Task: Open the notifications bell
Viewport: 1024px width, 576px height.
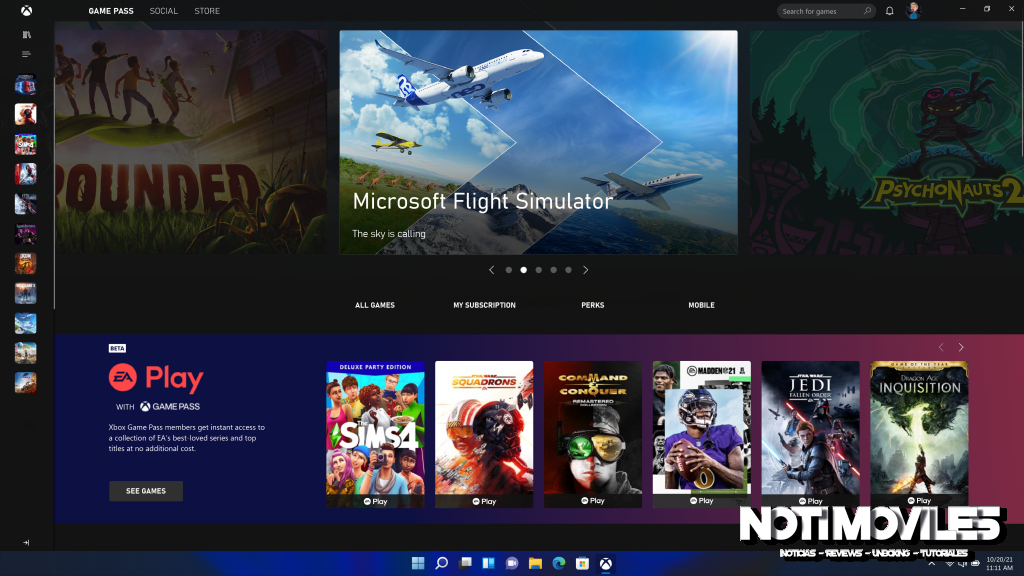Action: pyautogui.click(x=889, y=10)
